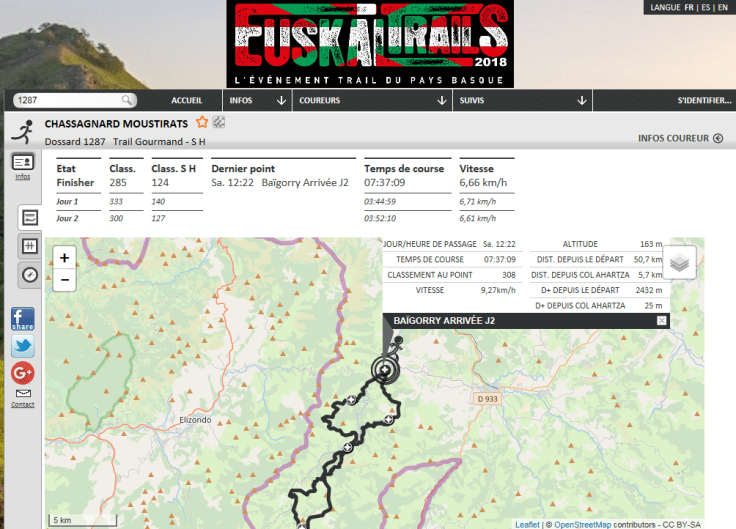
Task: Switch language to EN
Action: (721, 7)
